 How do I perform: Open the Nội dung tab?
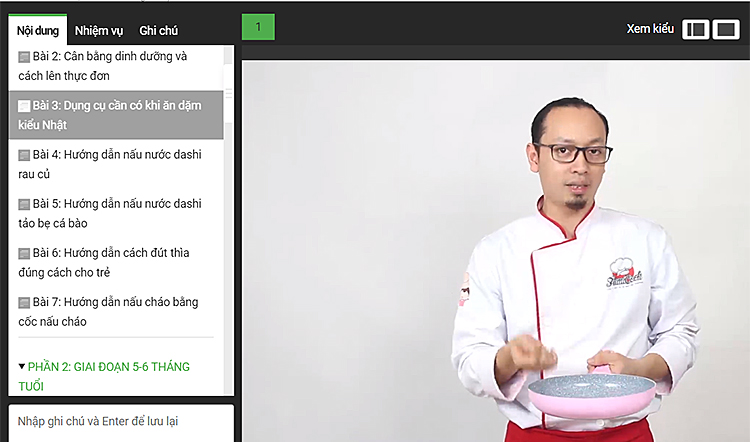click(38, 31)
